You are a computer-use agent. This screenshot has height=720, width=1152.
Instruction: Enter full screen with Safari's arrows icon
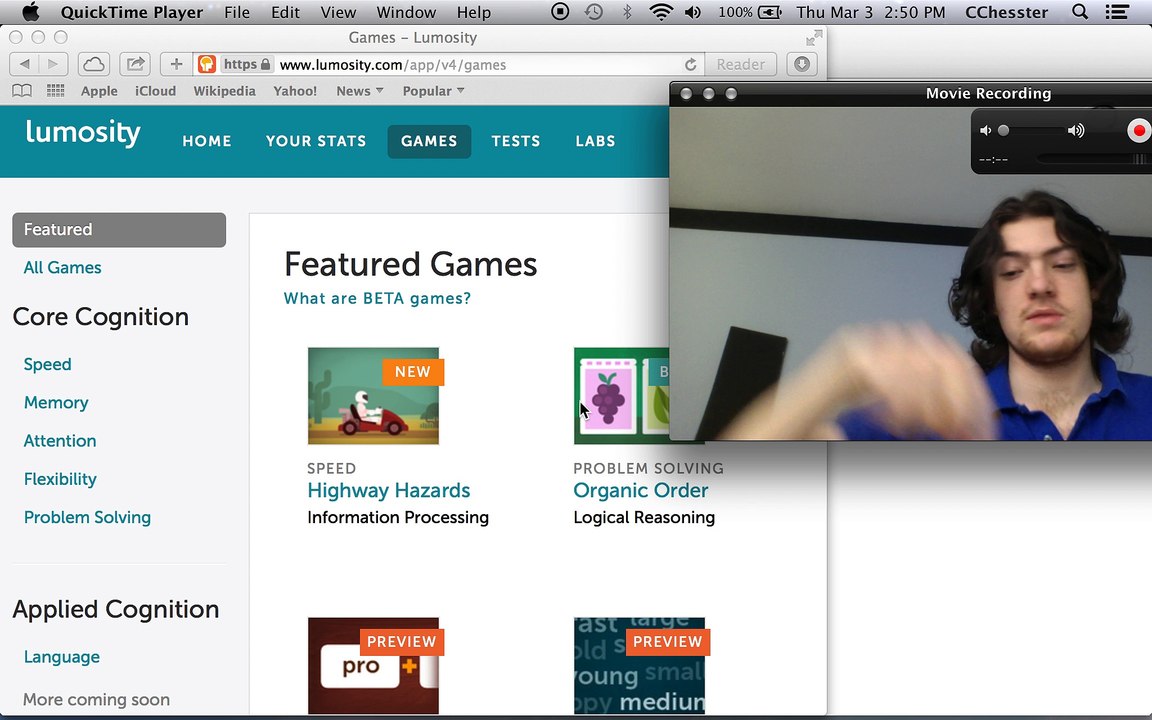pyautogui.click(x=814, y=37)
